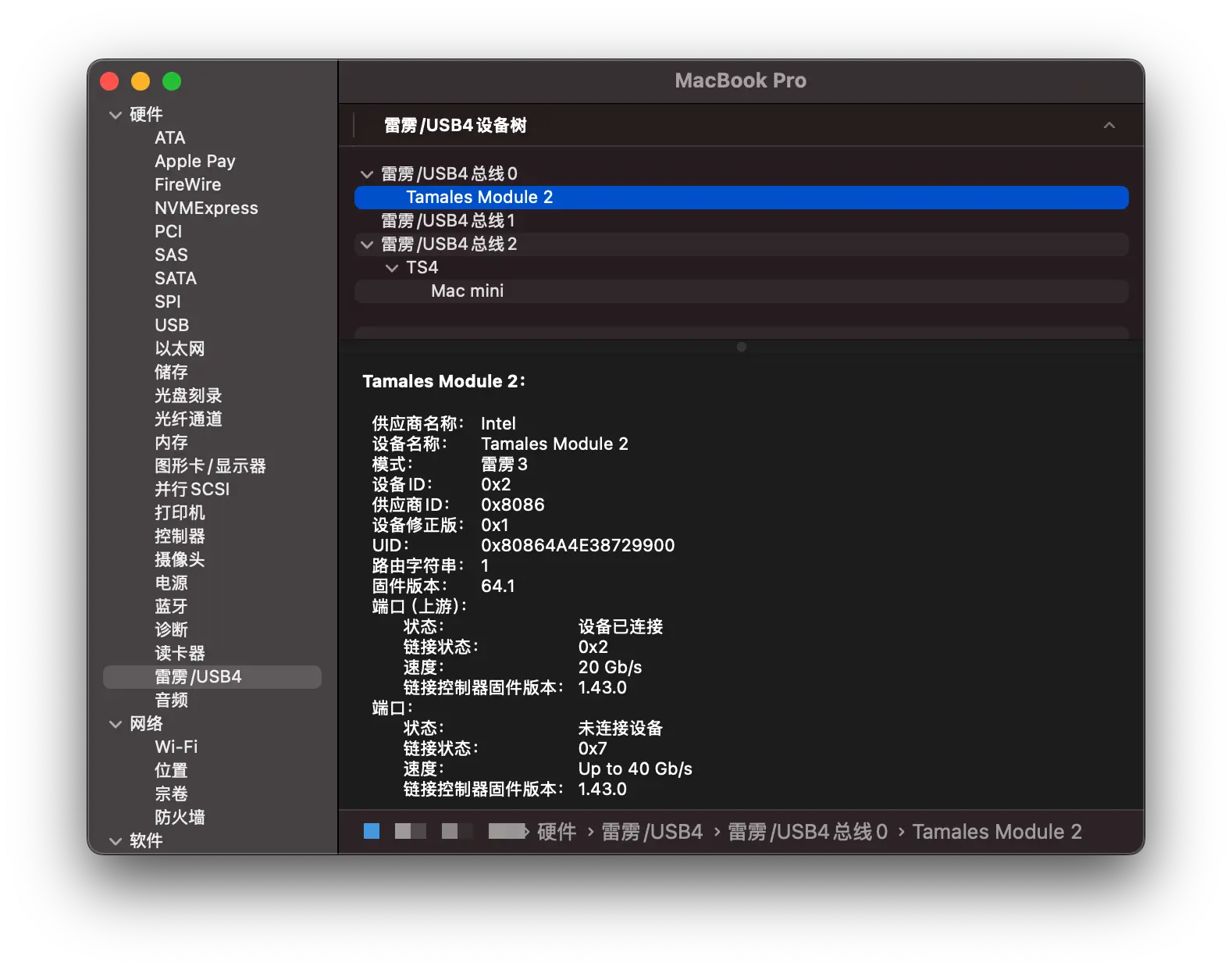This screenshot has width=1232, height=970.
Task: Collapse the 网络 section in sidebar
Action: [116, 724]
